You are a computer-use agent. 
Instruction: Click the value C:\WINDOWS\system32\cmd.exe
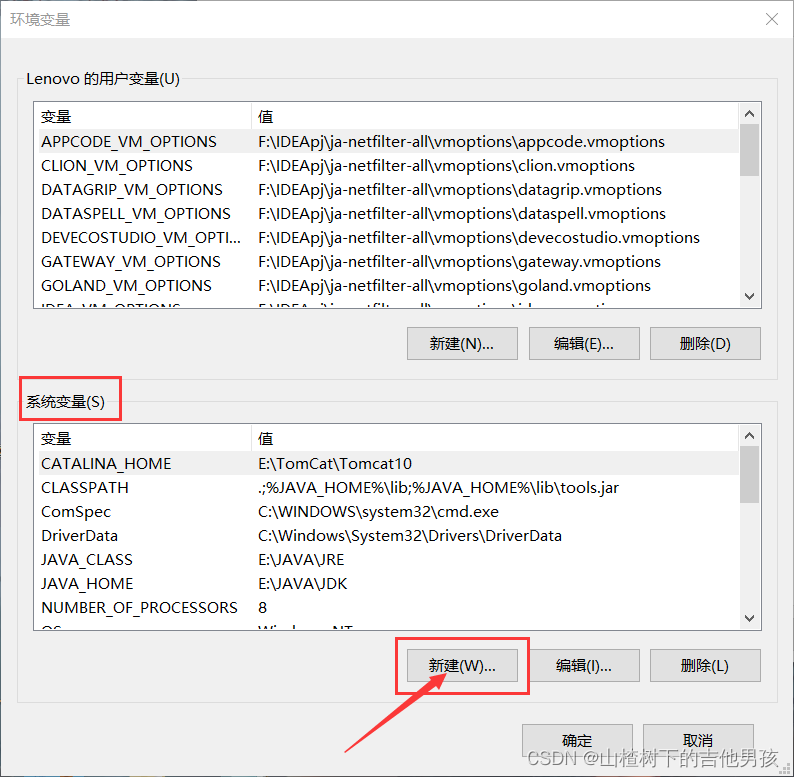(378, 512)
